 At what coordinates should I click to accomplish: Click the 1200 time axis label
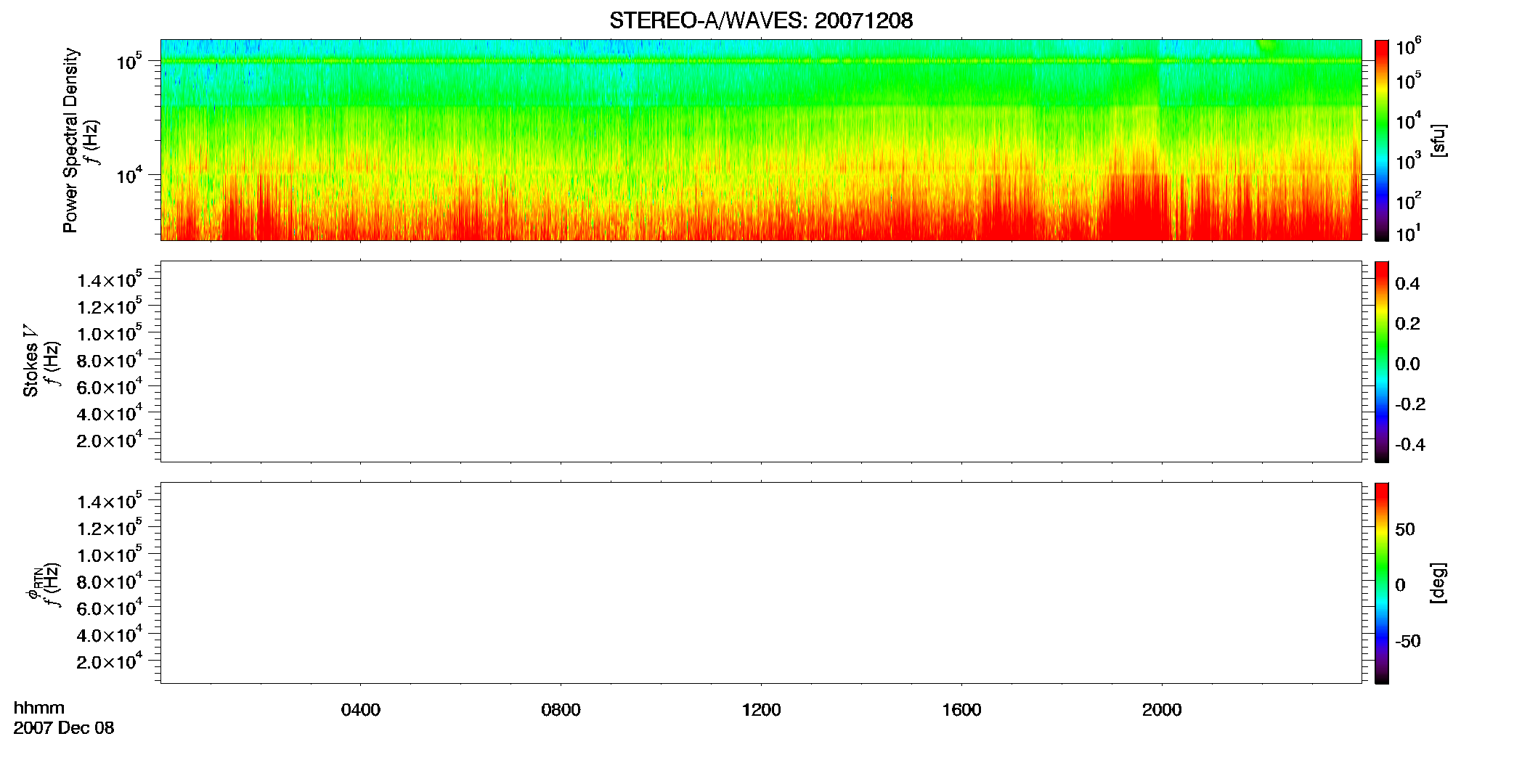[x=761, y=710]
